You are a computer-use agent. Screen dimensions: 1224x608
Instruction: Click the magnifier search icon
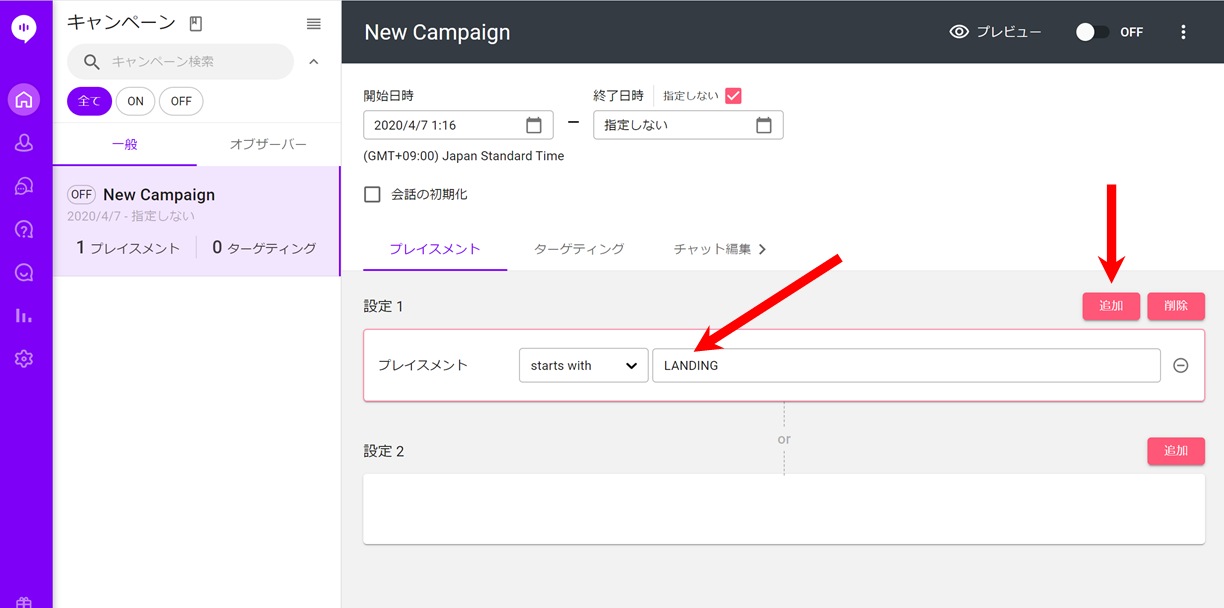click(x=92, y=62)
